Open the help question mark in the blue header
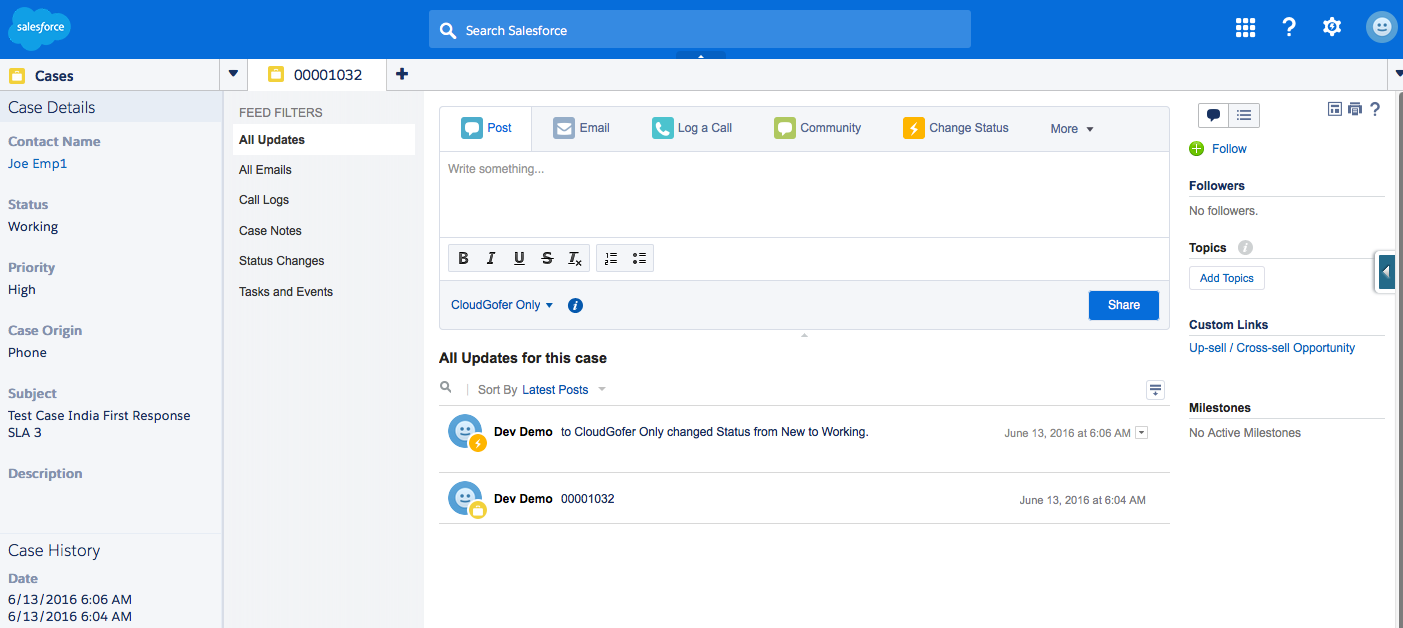Image resolution: width=1403 pixels, height=628 pixels. pyautogui.click(x=1289, y=28)
